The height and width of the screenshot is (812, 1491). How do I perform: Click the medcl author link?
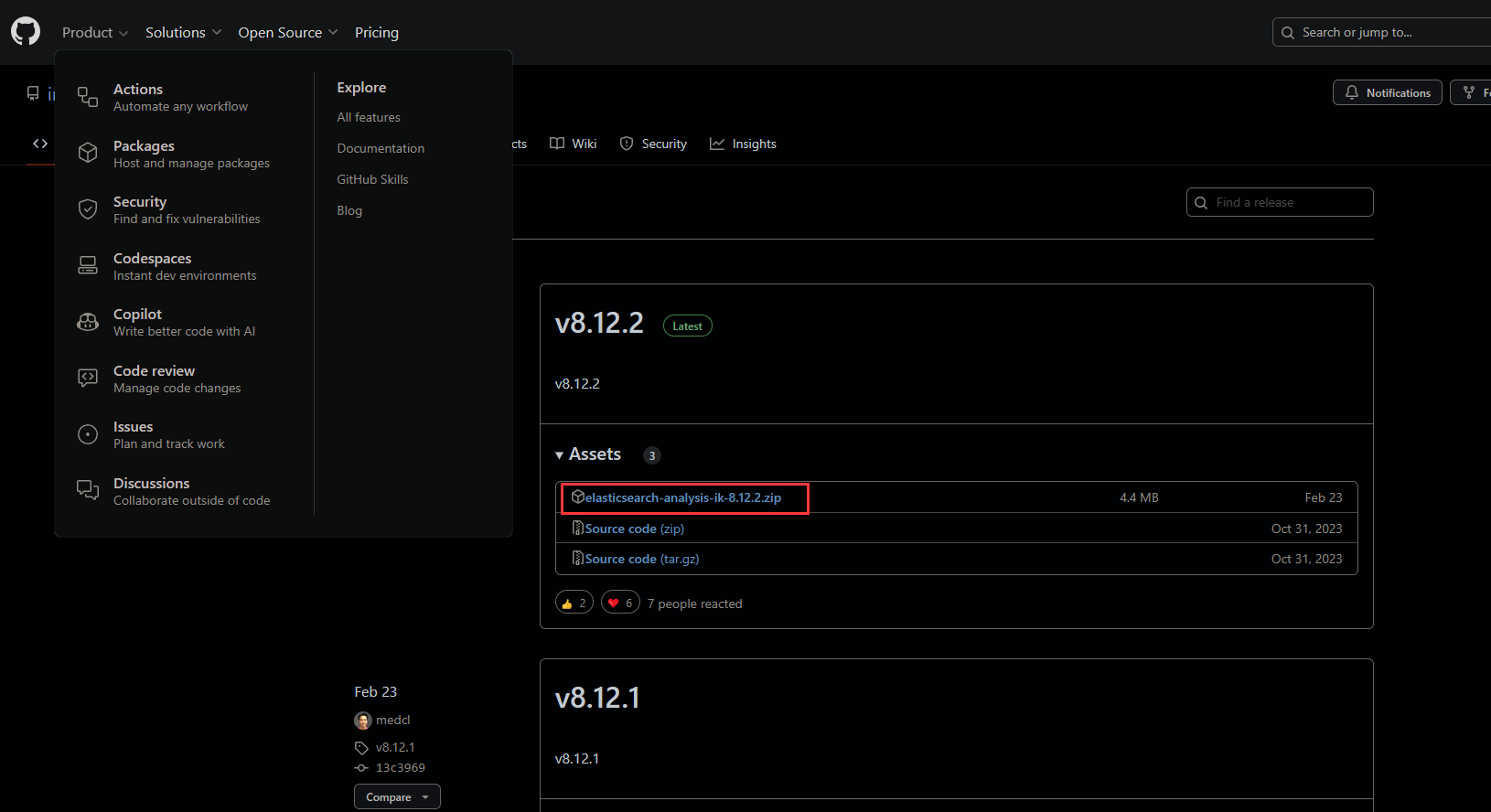click(x=393, y=721)
